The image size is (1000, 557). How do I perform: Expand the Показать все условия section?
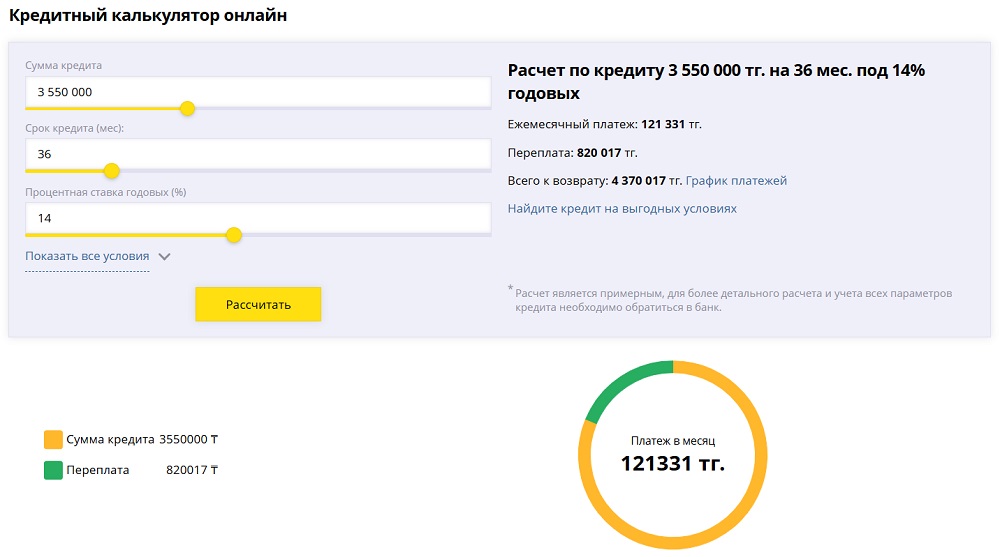(87, 256)
